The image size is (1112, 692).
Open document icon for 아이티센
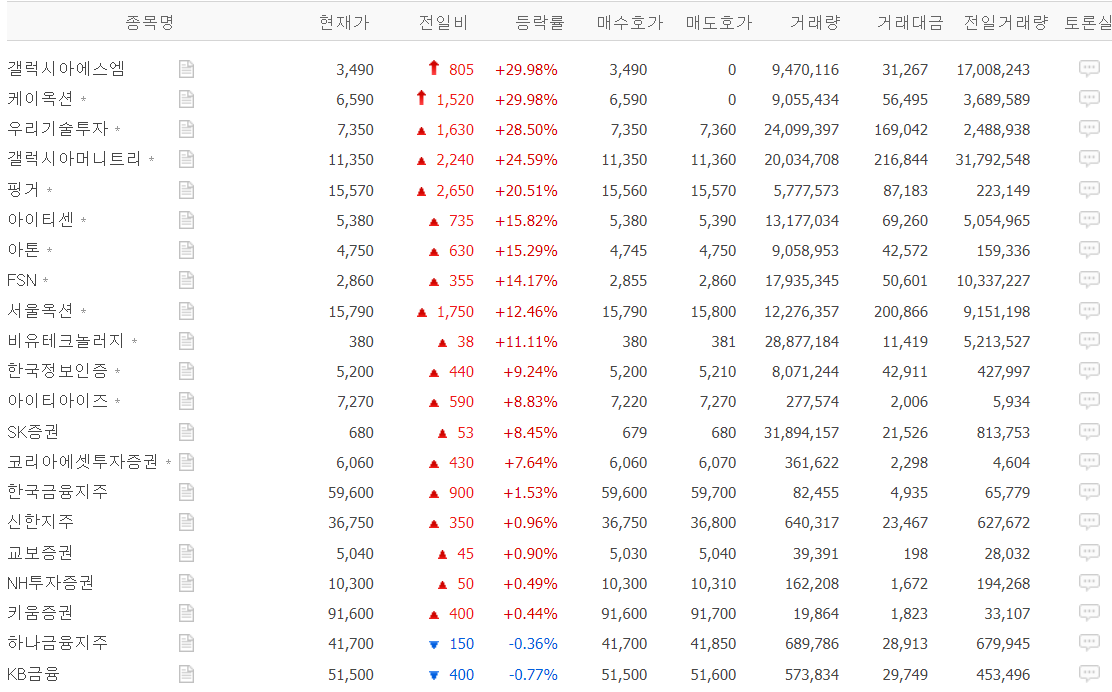187,221
